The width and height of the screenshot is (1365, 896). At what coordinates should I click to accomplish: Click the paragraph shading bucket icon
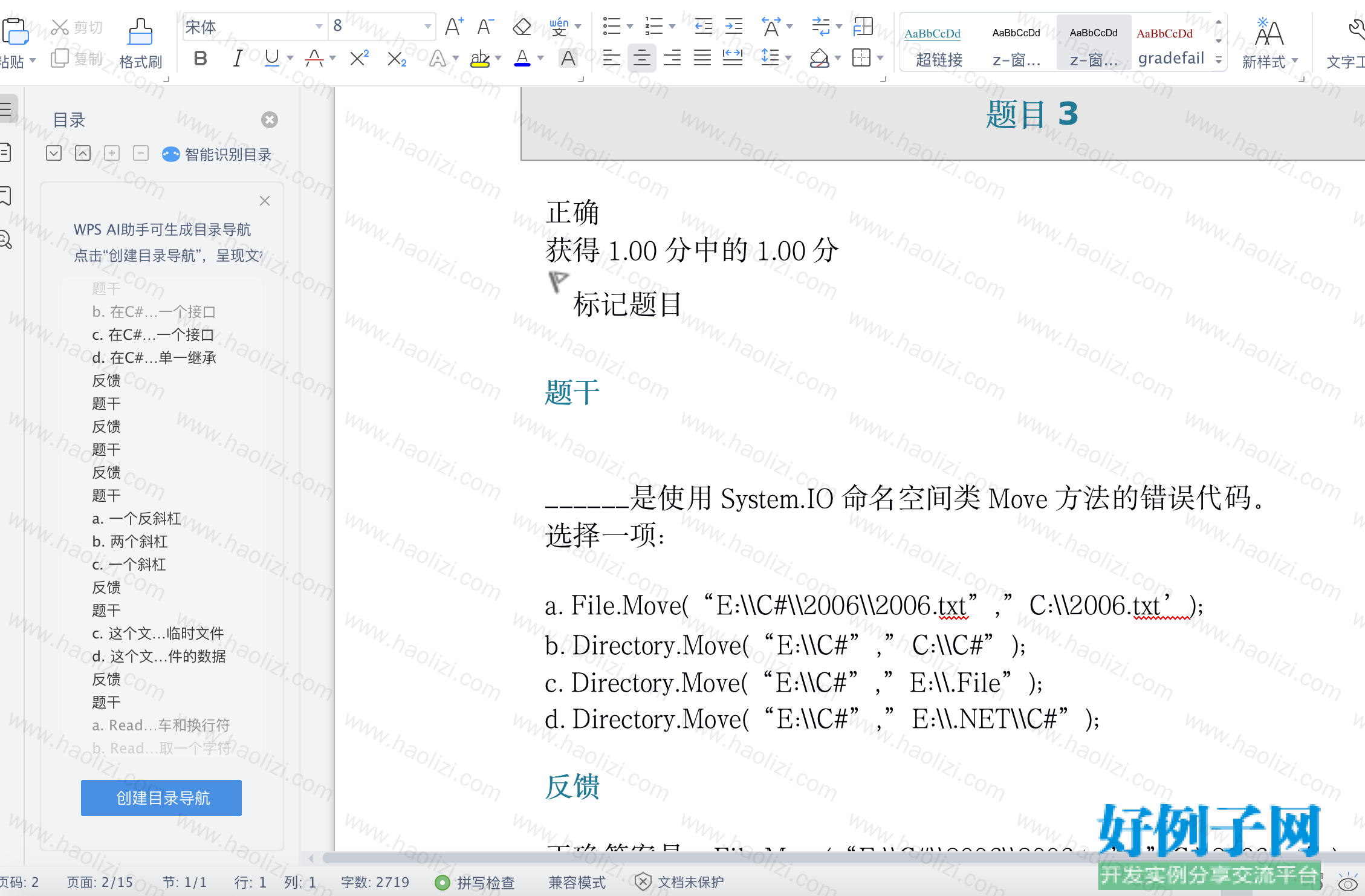click(819, 59)
